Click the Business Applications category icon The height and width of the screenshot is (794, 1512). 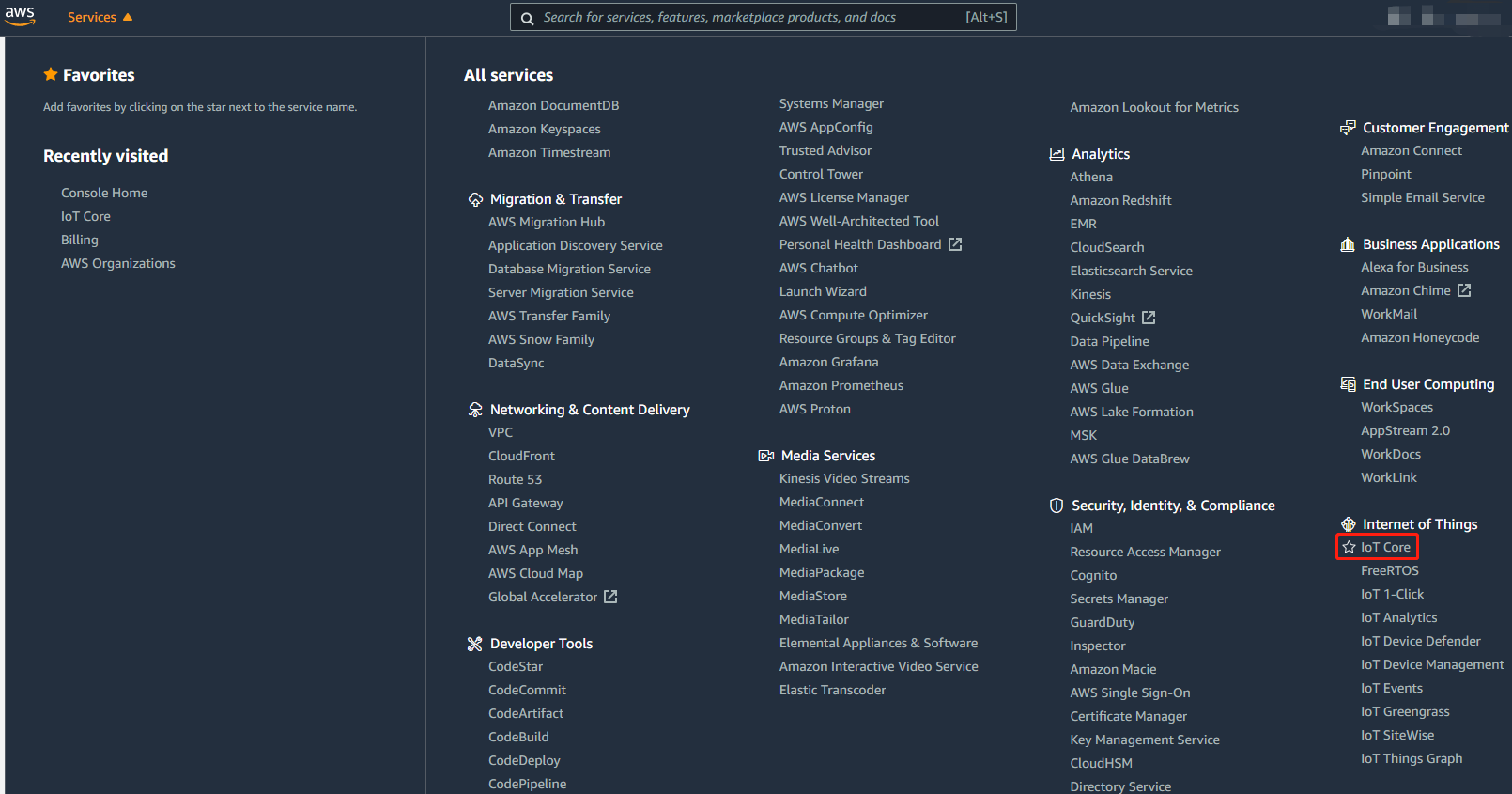(1348, 244)
